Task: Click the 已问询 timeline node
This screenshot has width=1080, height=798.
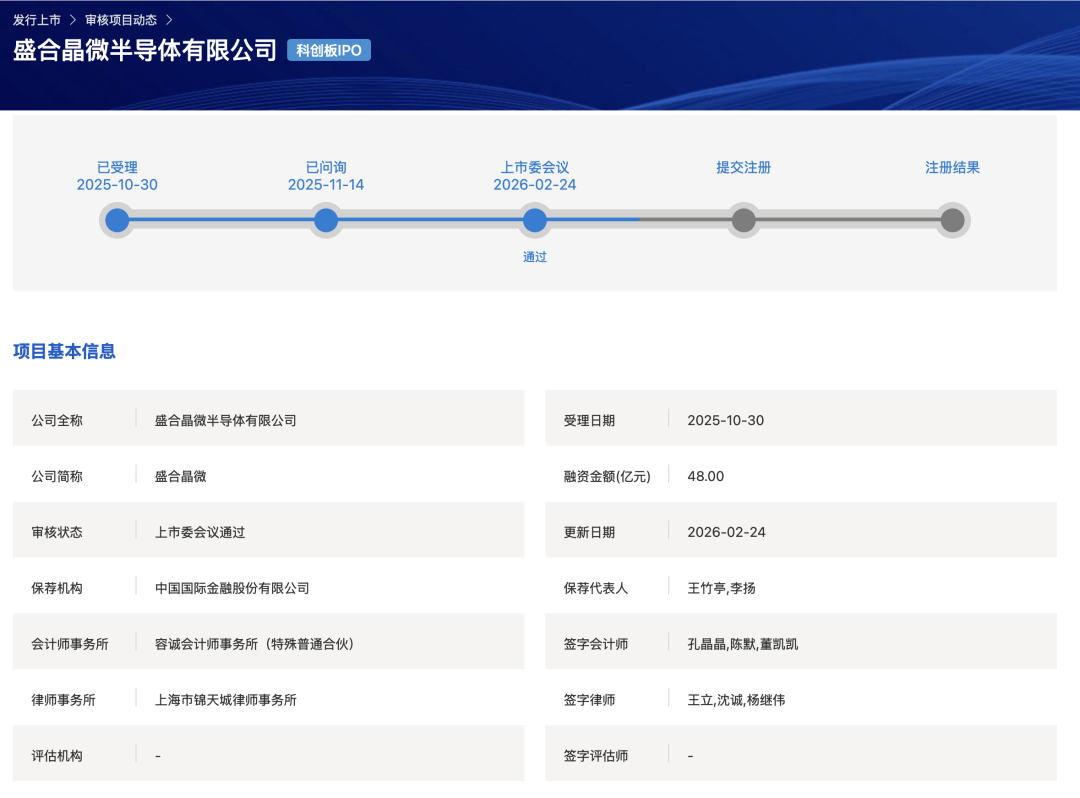Action: click(x=326, y=220)
